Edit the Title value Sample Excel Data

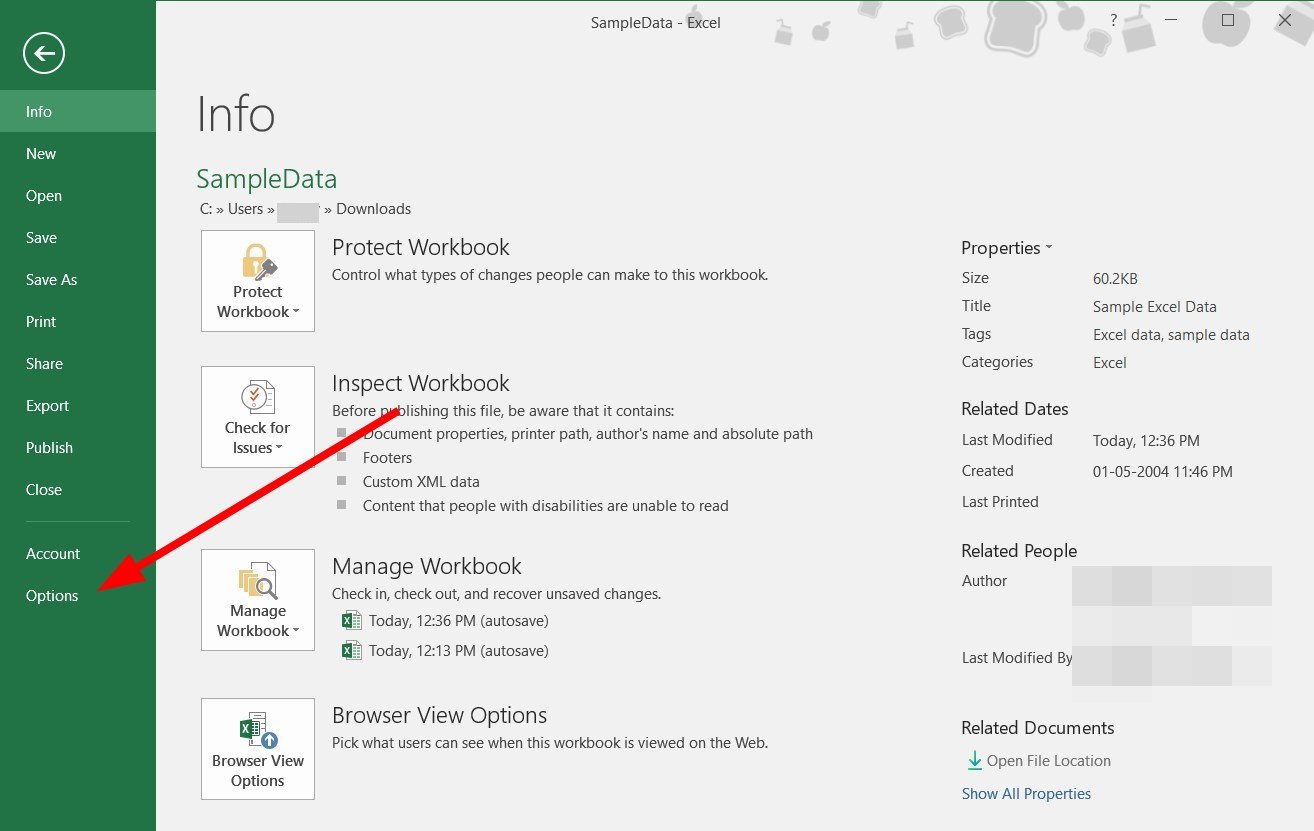(1155, 307)
